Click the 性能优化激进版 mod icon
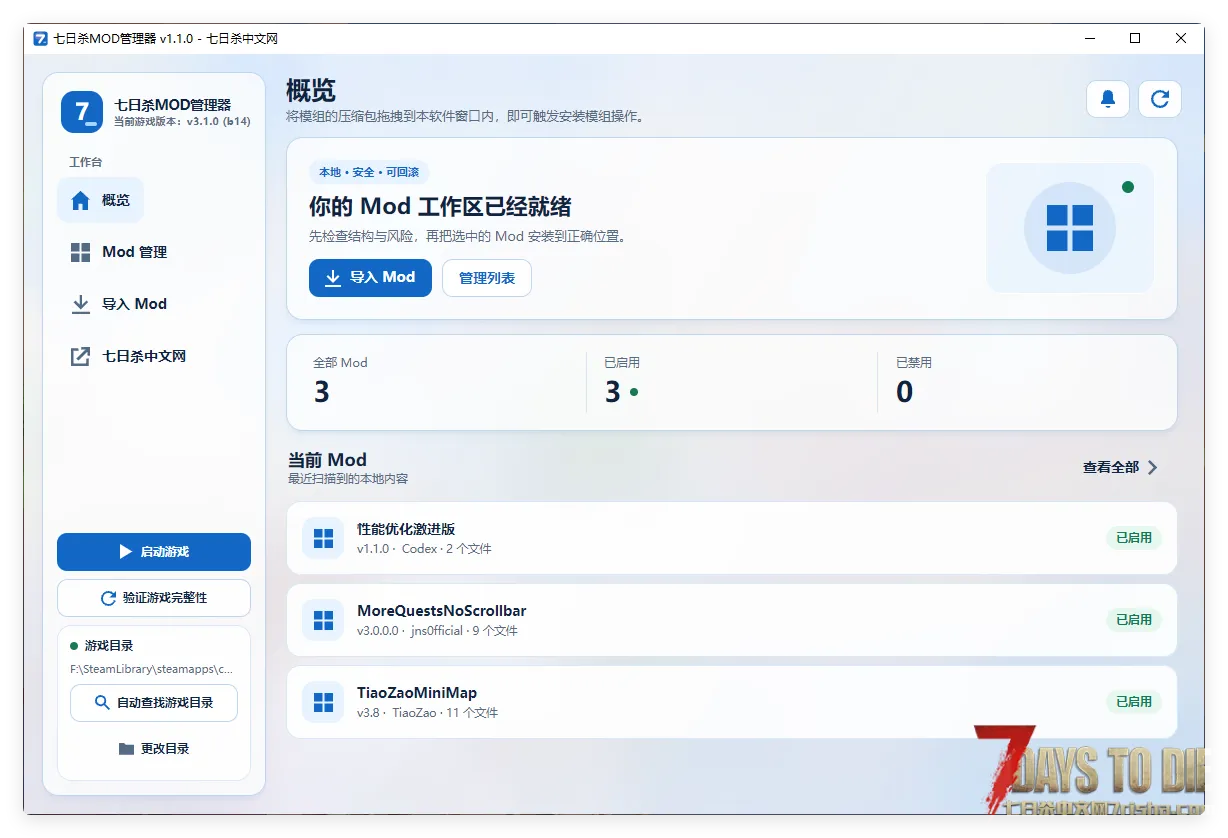This screenshot has width=1228, height=838. (x=323, y=539)
